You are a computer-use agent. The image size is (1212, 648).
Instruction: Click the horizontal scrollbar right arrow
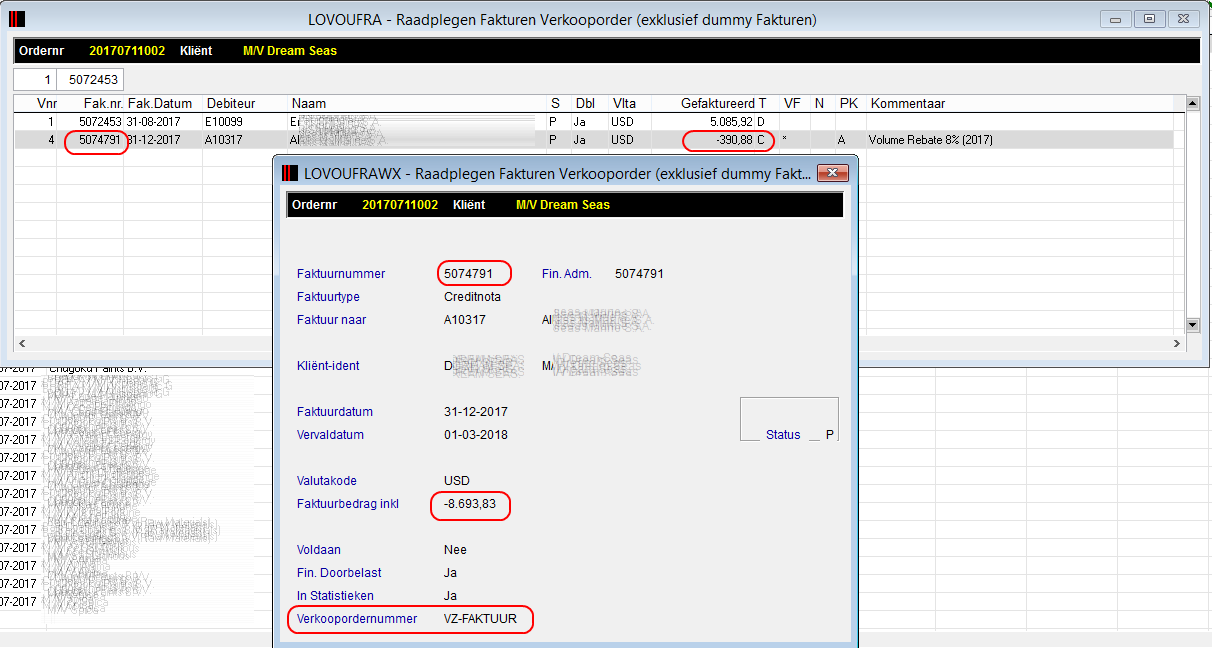(x=1176, y=343)
